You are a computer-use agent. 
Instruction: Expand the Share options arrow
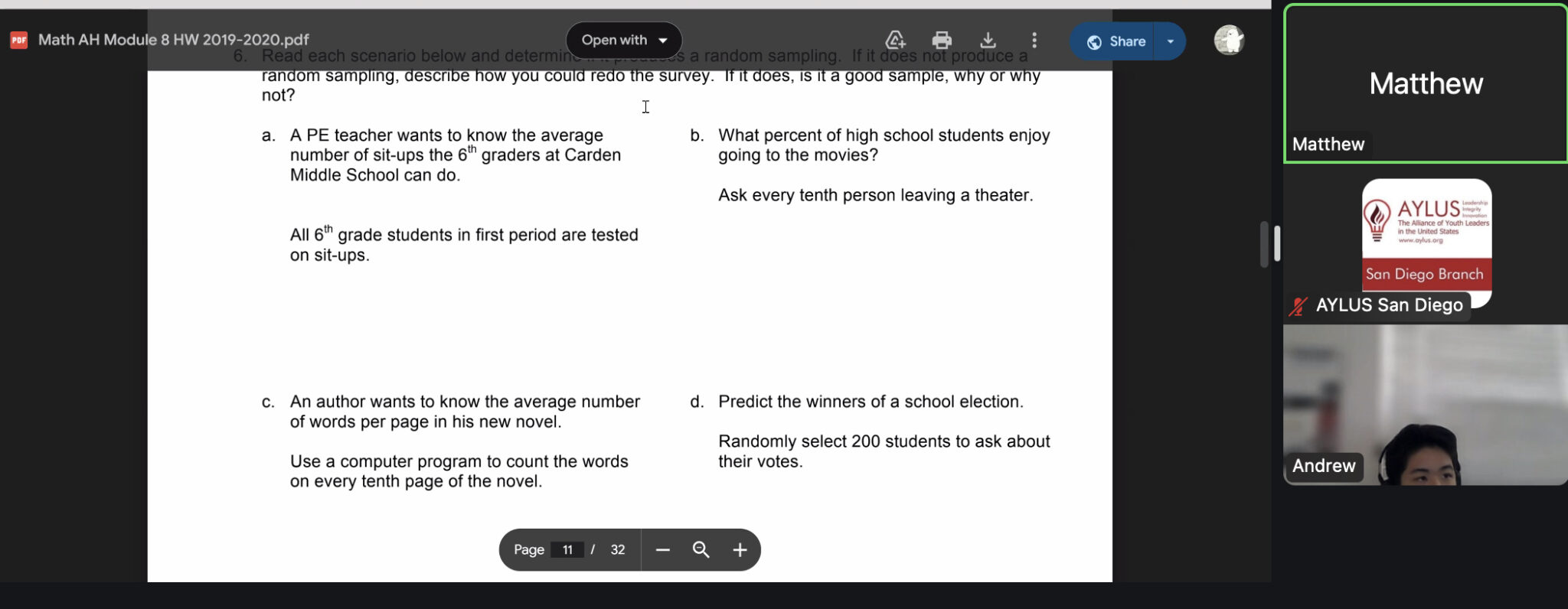coord(1171,41)
